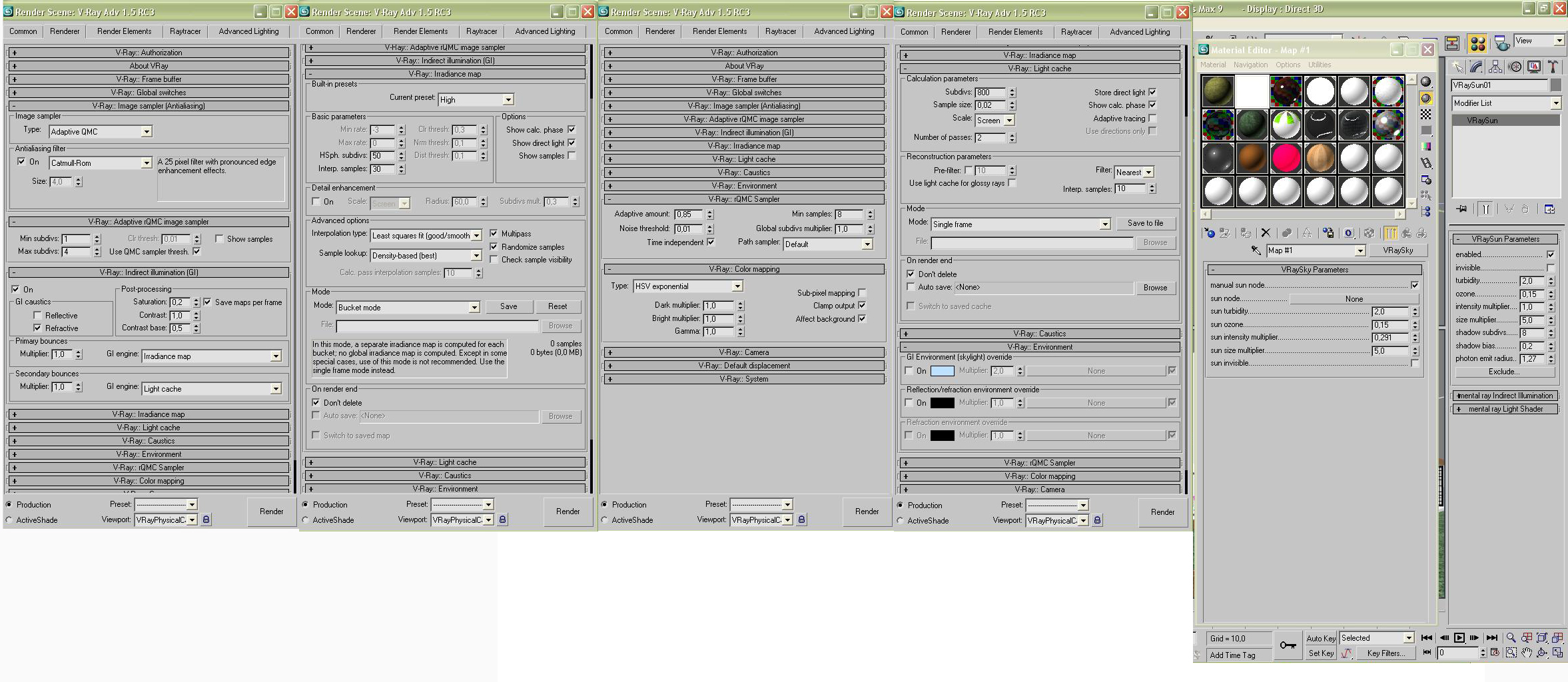
Task: Collapse the VRaySky Parameters rollout
Action: (x=1314, y=270)
